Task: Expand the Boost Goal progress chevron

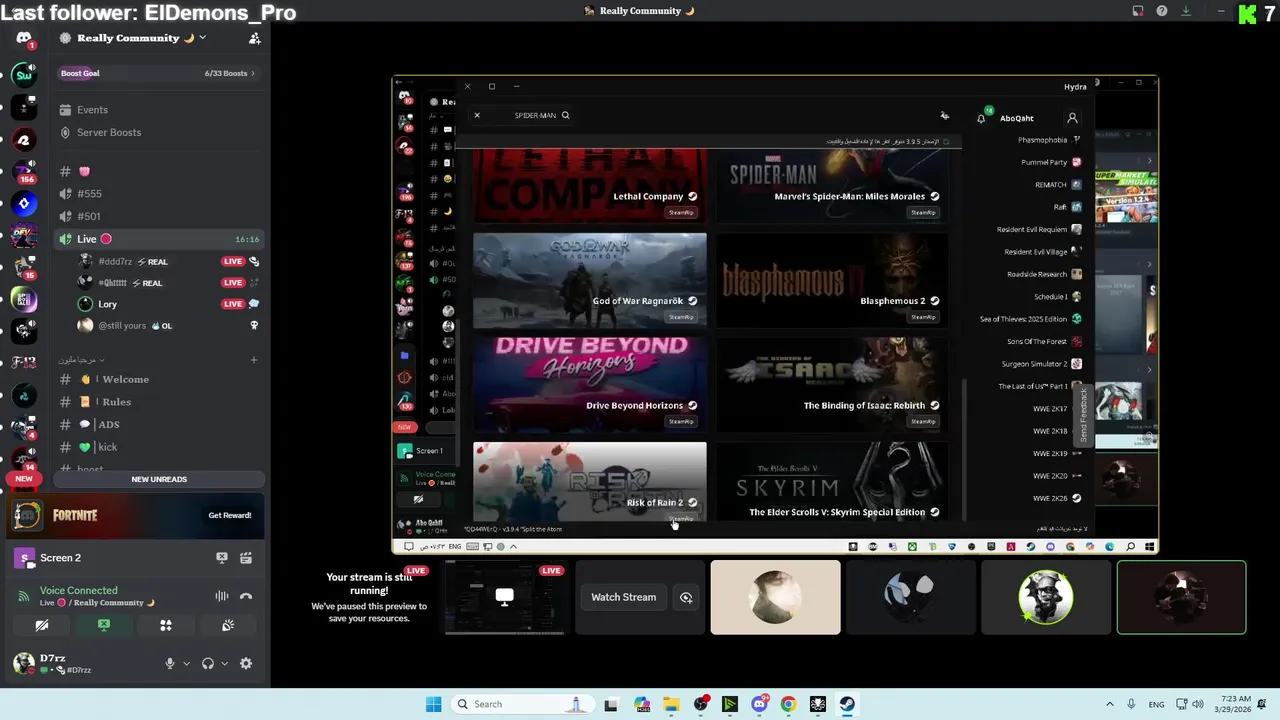Action: click(253, 73)
